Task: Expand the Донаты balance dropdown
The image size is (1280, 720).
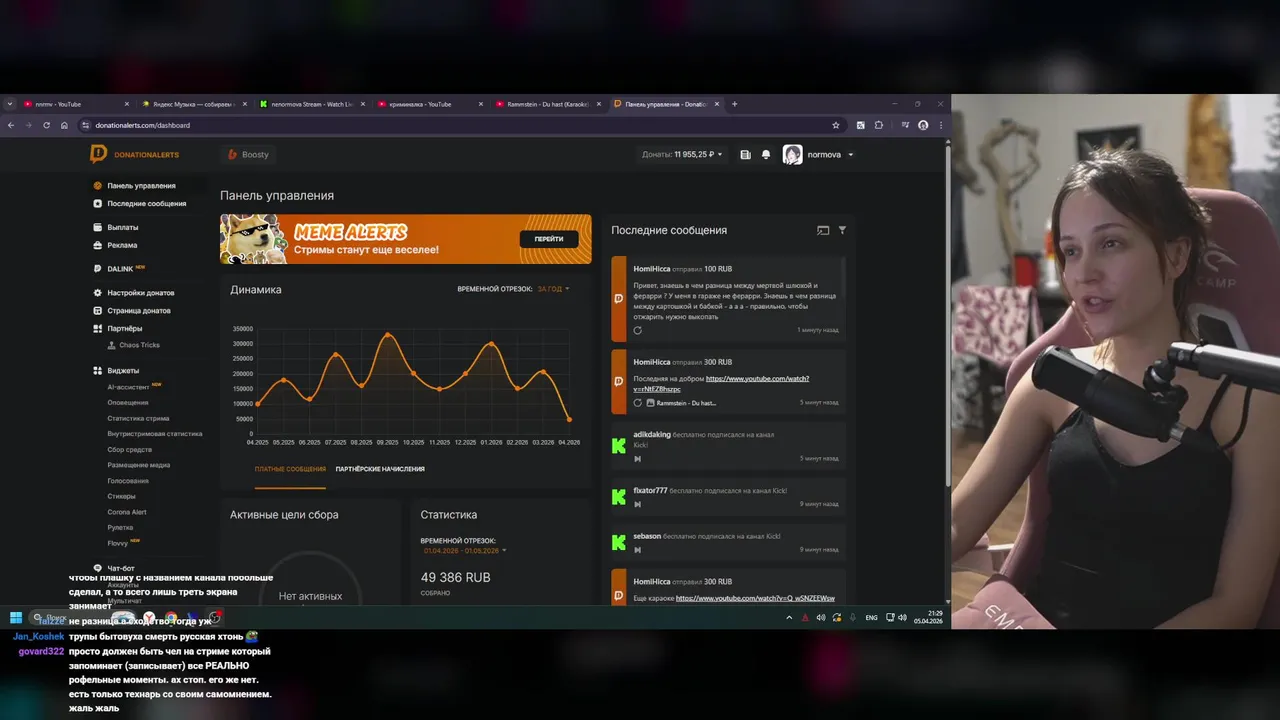Action: pos(680,155)
